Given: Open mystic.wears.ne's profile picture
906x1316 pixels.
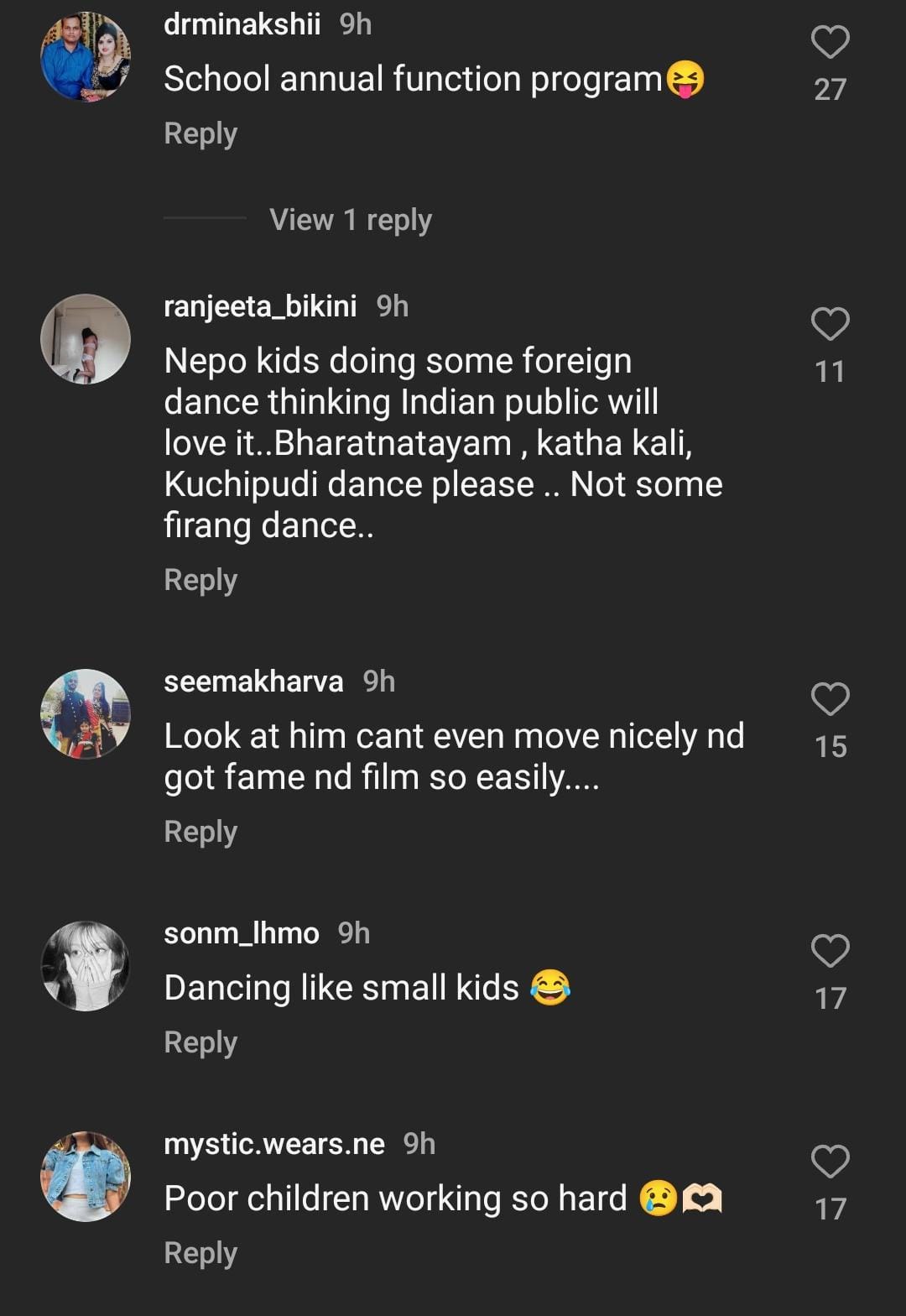Looking at the screenshot, I should pyautogui.click(x=86, y=1177).
